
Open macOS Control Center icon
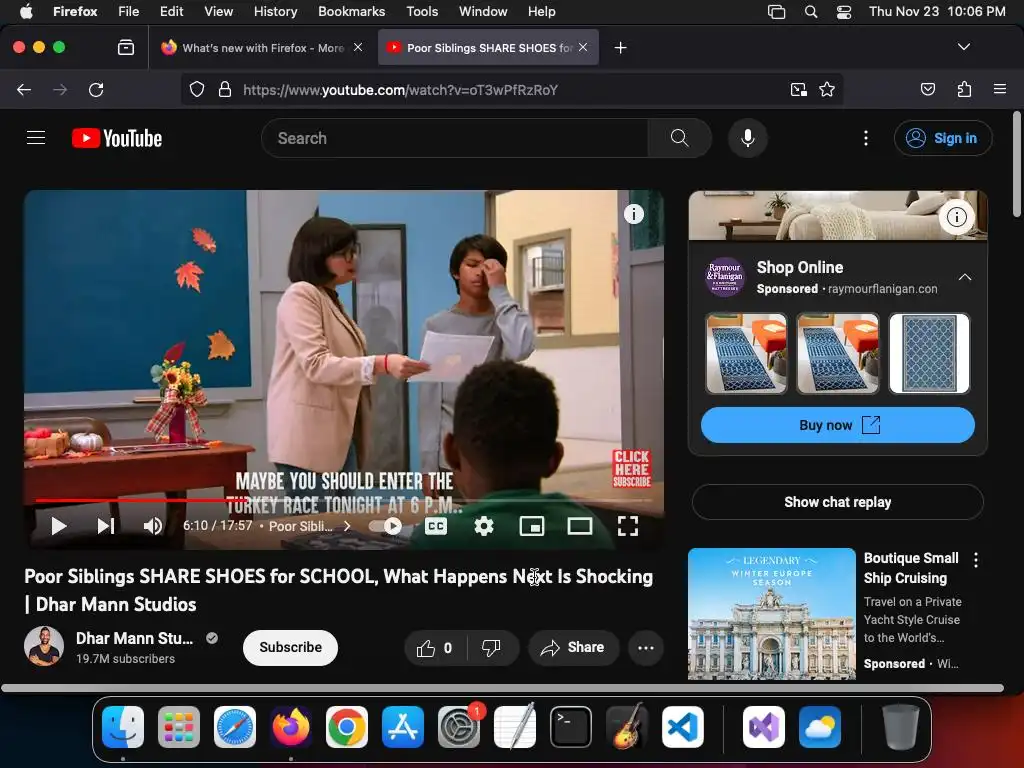pyautogui.click(x=844, y=11)
